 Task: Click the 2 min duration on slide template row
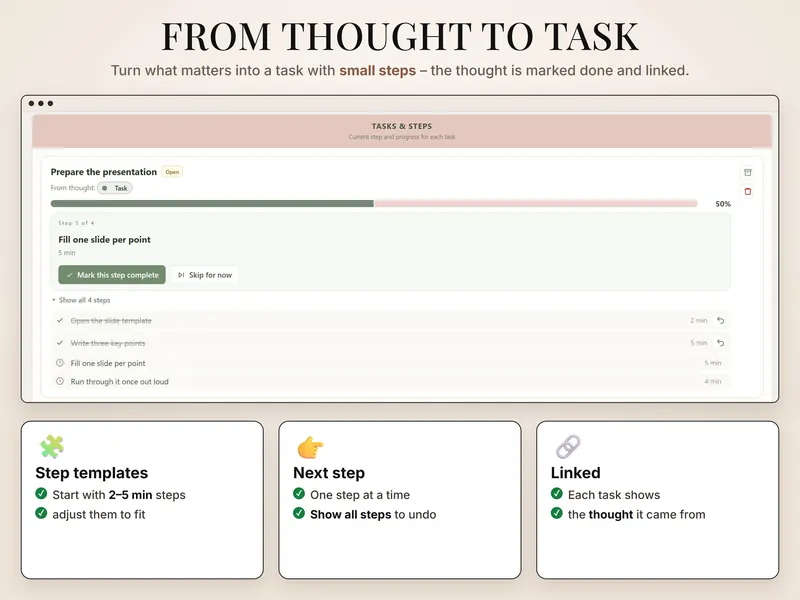point(698,320)
